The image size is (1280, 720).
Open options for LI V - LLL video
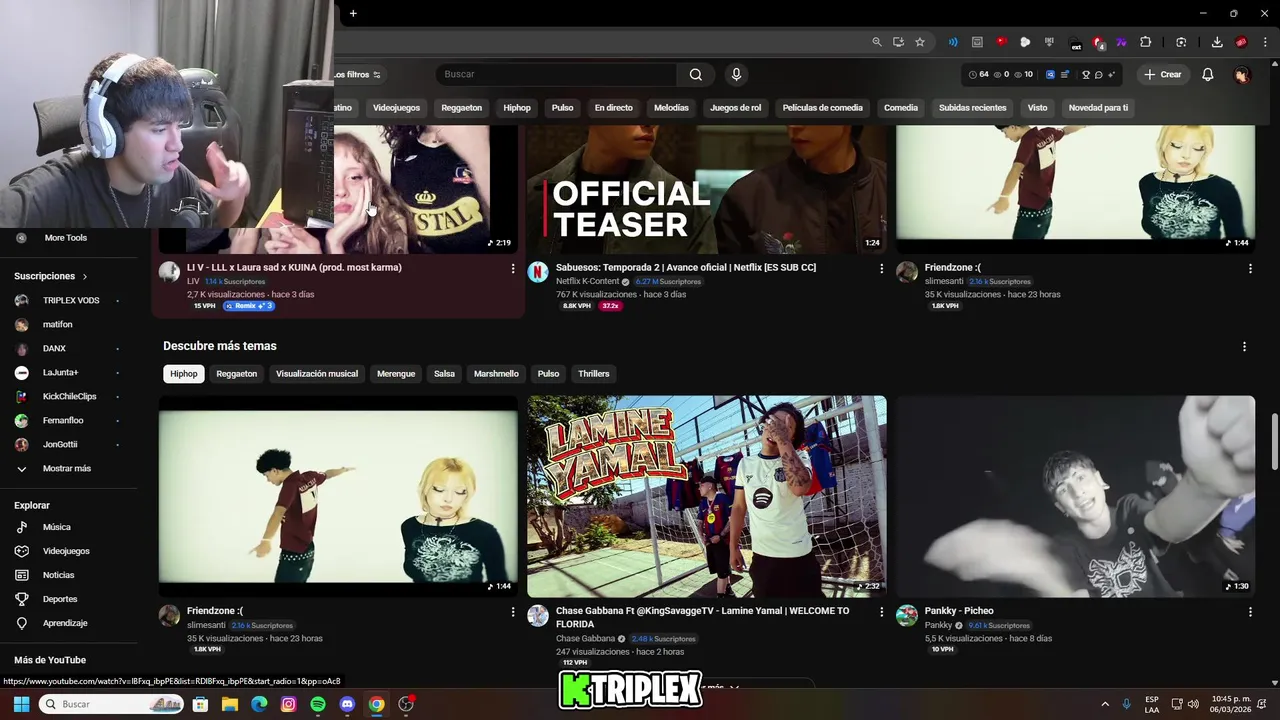513,268
